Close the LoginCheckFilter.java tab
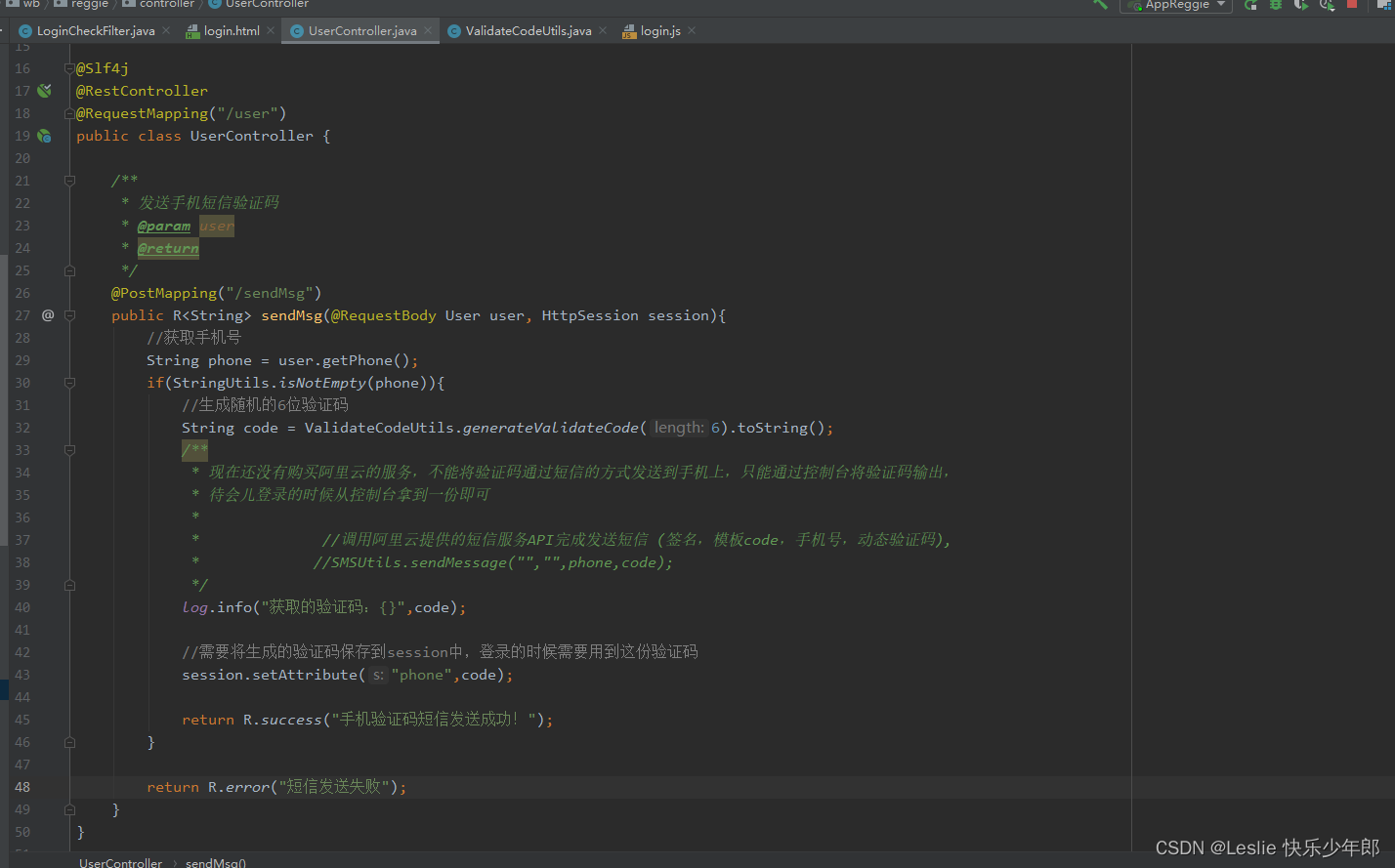The height and width of the screenshot is (868, 1395). click(166, 30)
